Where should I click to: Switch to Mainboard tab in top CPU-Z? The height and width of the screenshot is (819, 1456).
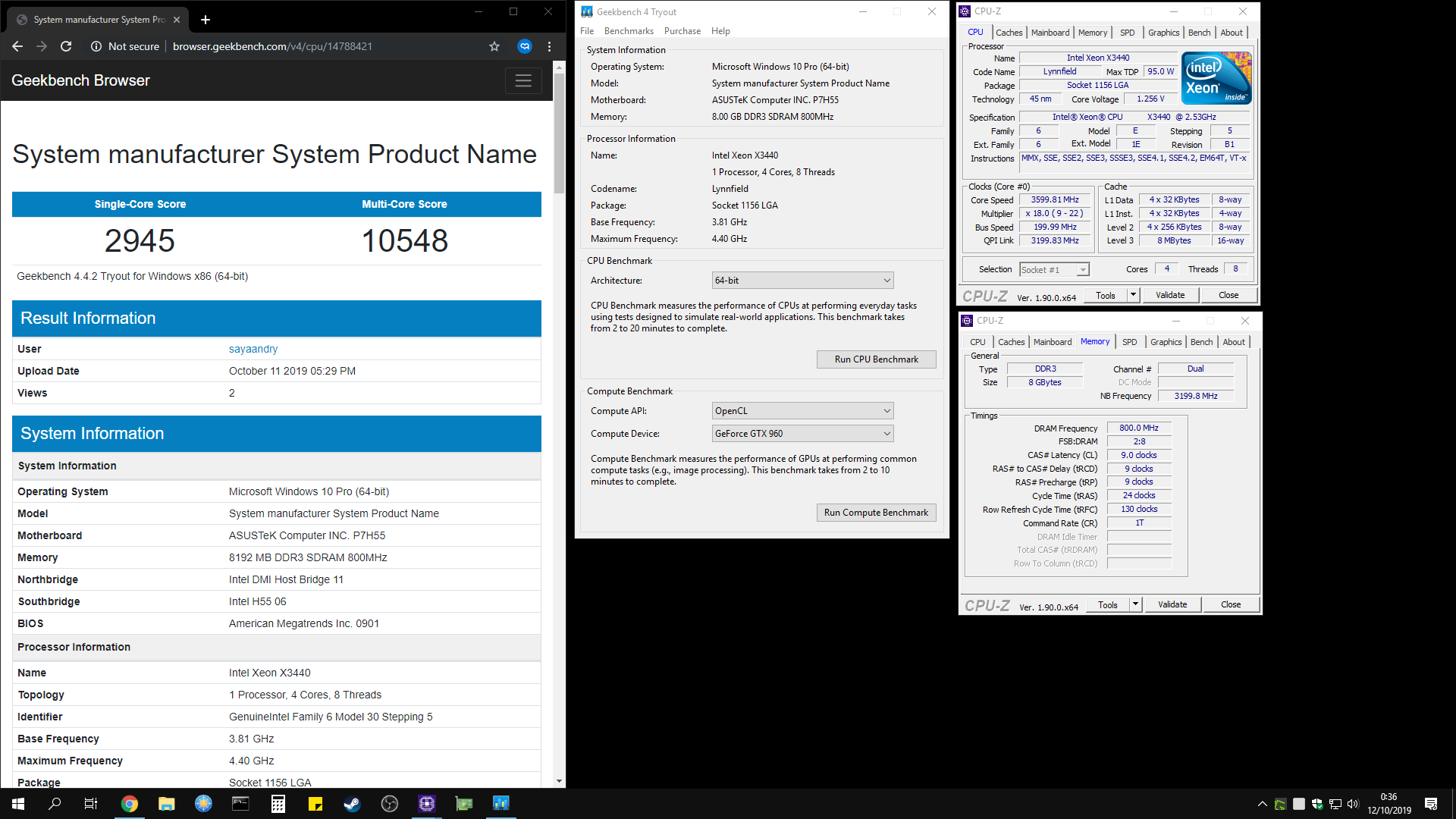[x=1050, y=33]
